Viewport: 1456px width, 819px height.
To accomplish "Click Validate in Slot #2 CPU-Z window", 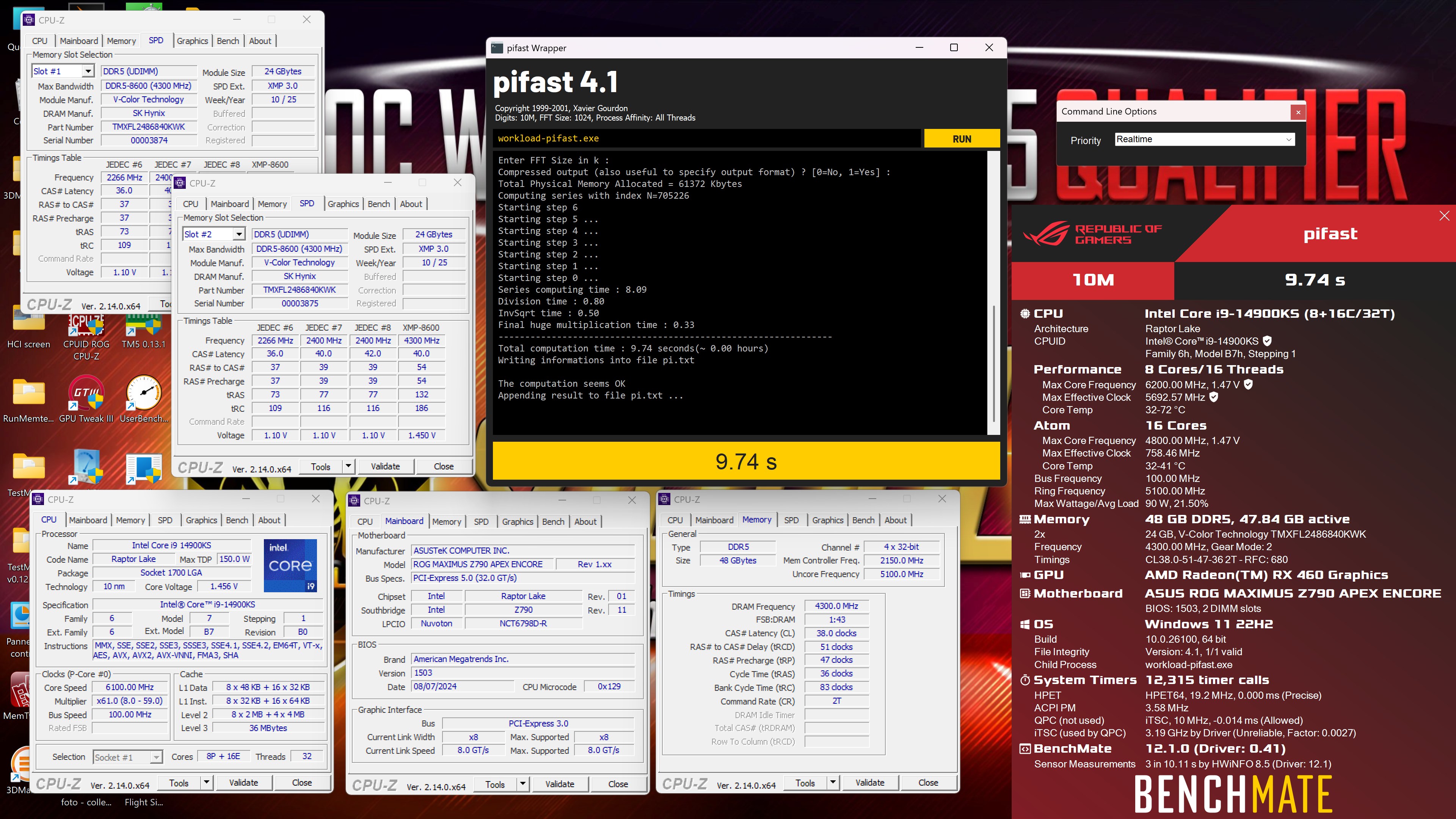I will 385,466.
